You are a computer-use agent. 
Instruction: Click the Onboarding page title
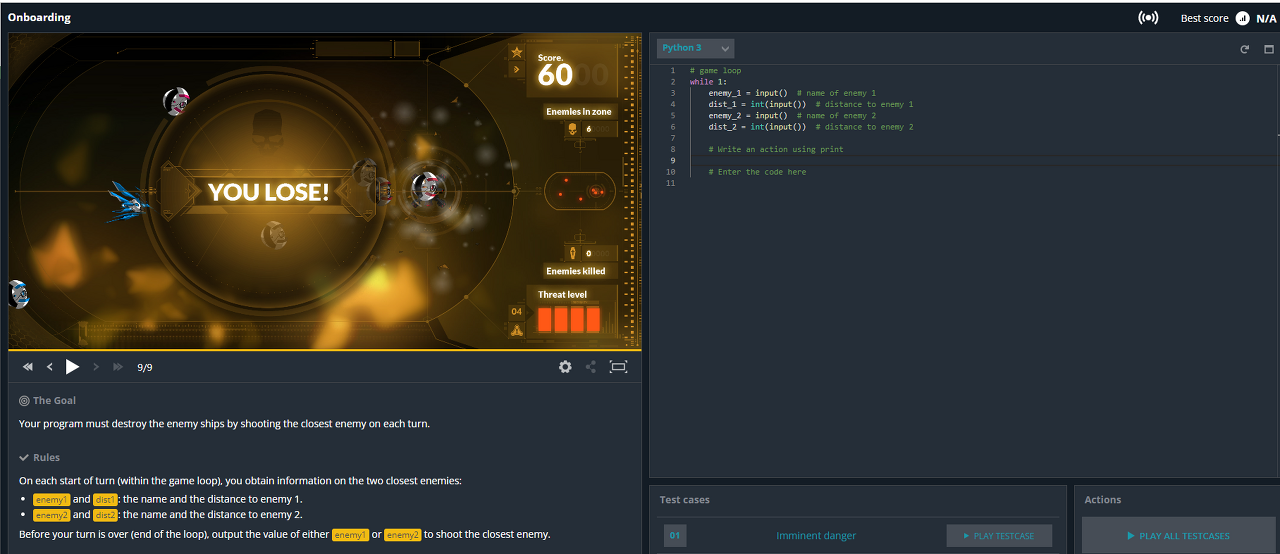(39, 18)
